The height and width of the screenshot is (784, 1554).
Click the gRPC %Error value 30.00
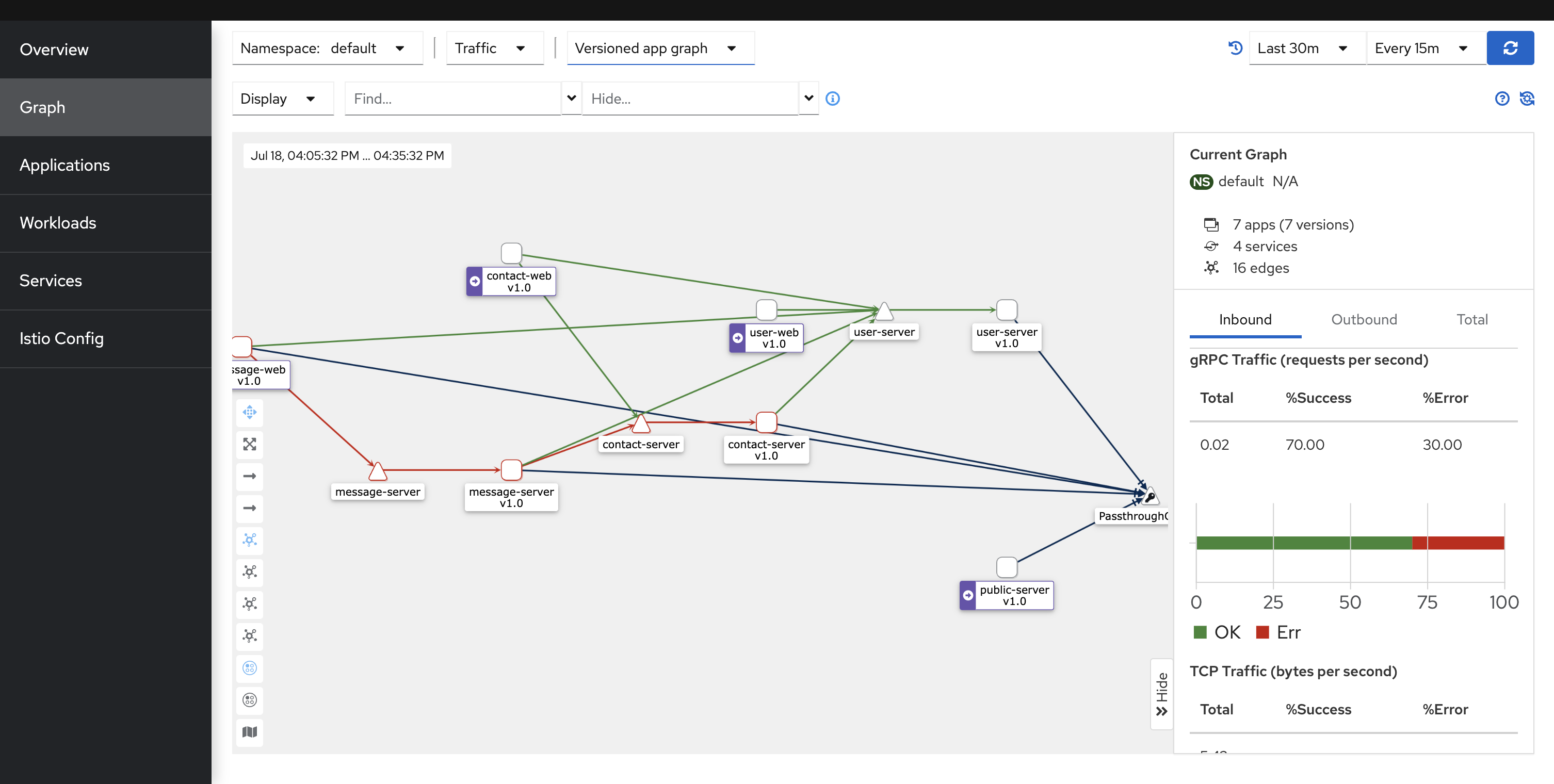[x=1442, y=445]
